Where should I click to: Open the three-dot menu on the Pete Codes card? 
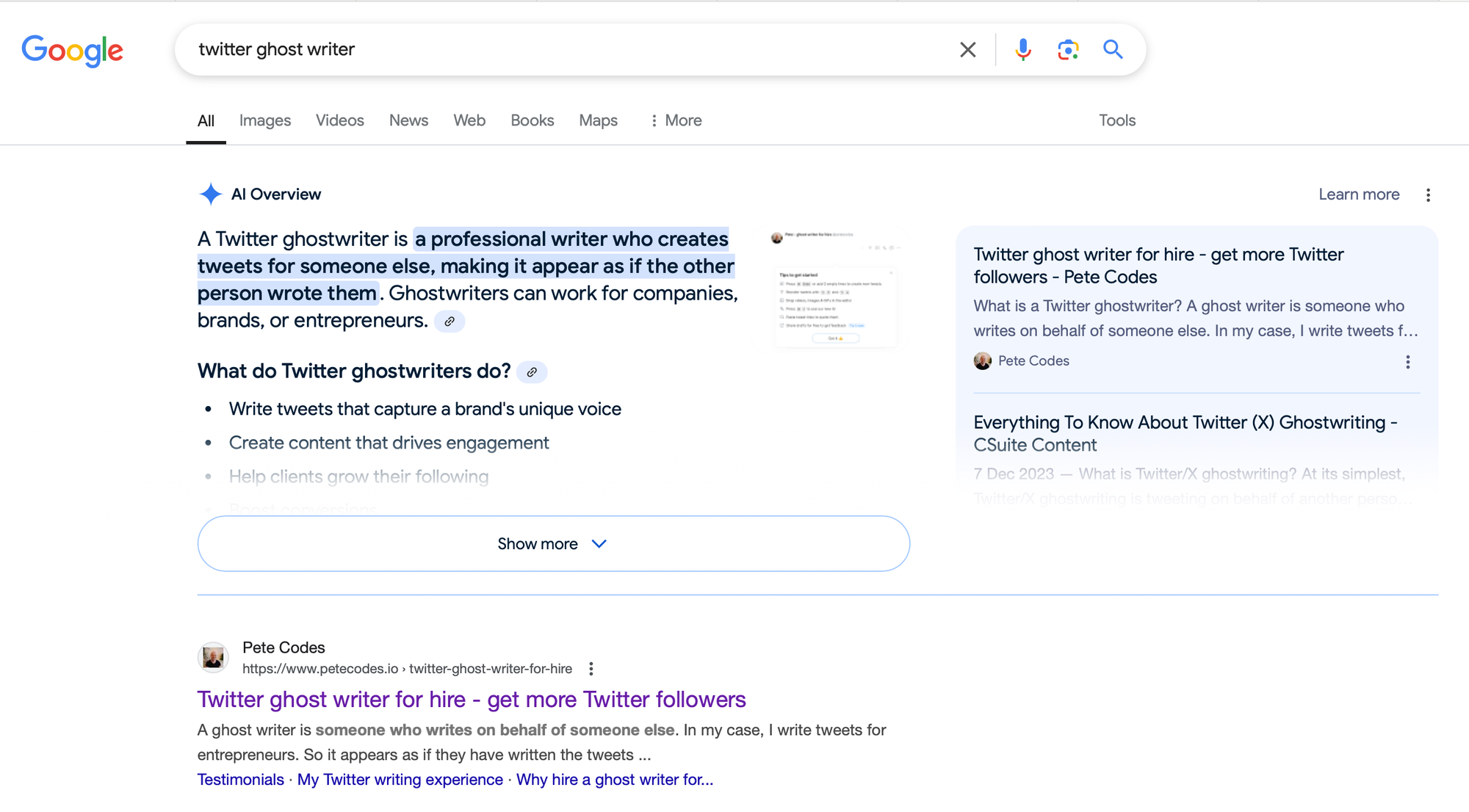(x=1408, y=361)
